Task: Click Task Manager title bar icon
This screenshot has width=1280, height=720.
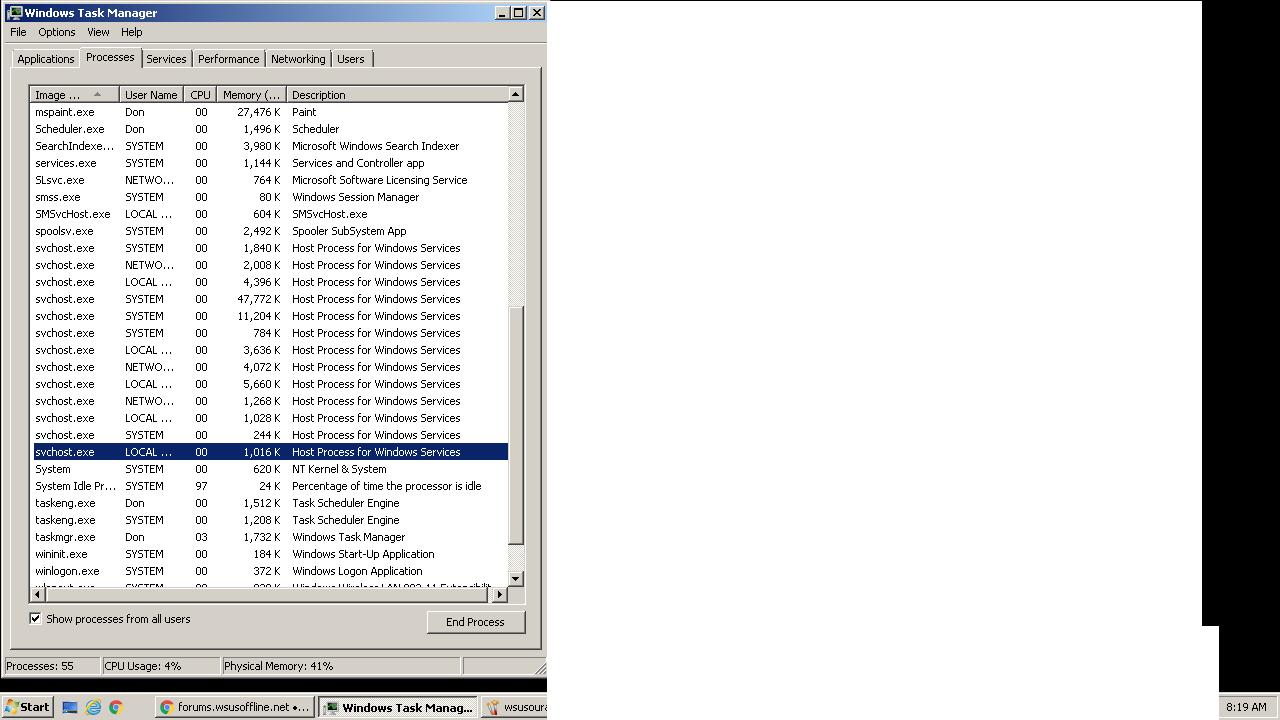Action: coord(14,13)
